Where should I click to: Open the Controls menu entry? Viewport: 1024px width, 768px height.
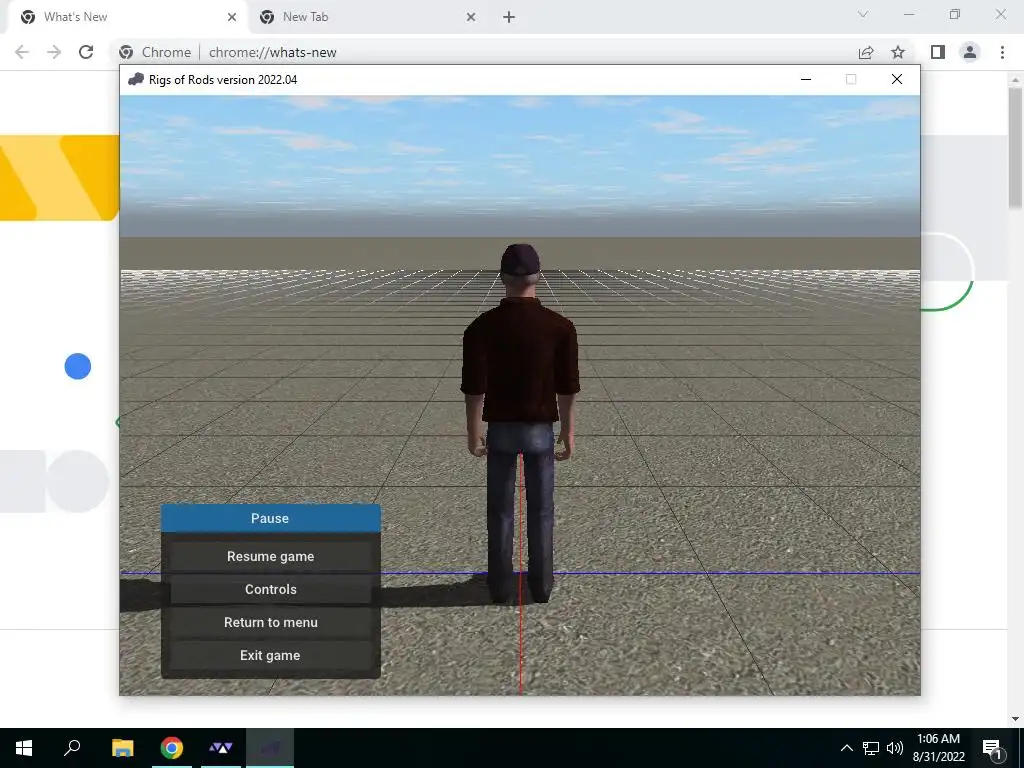270,589
